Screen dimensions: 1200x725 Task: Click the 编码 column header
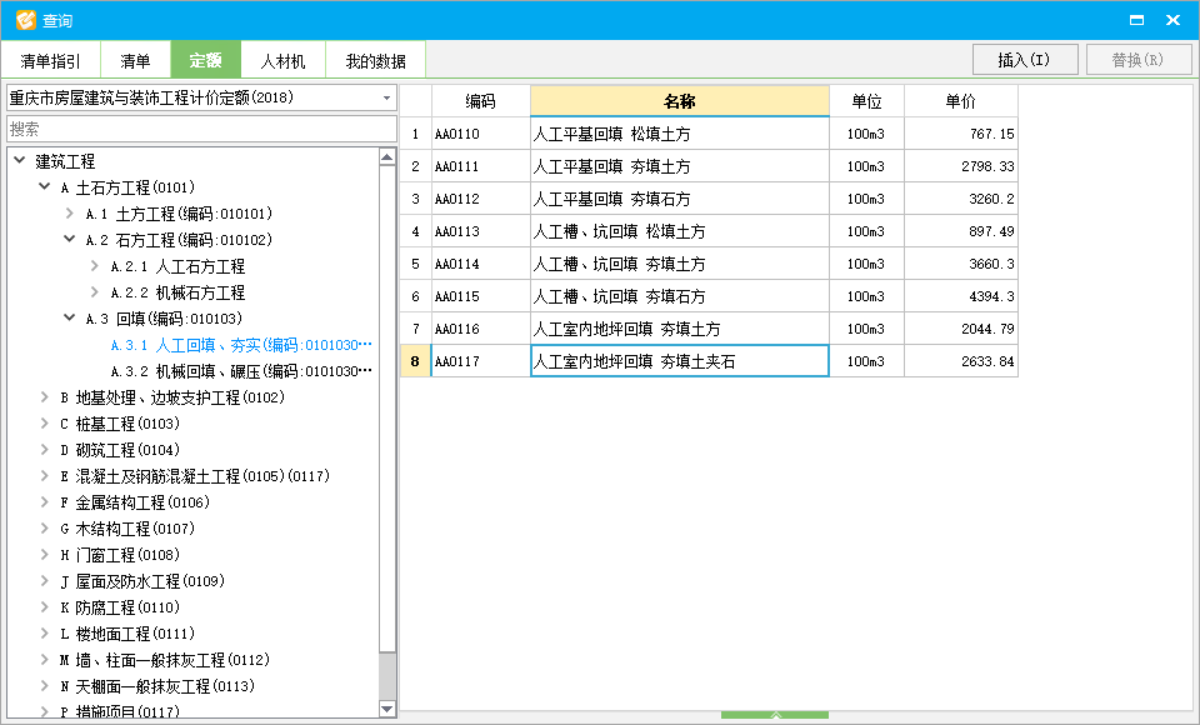(x=481, y=101)
